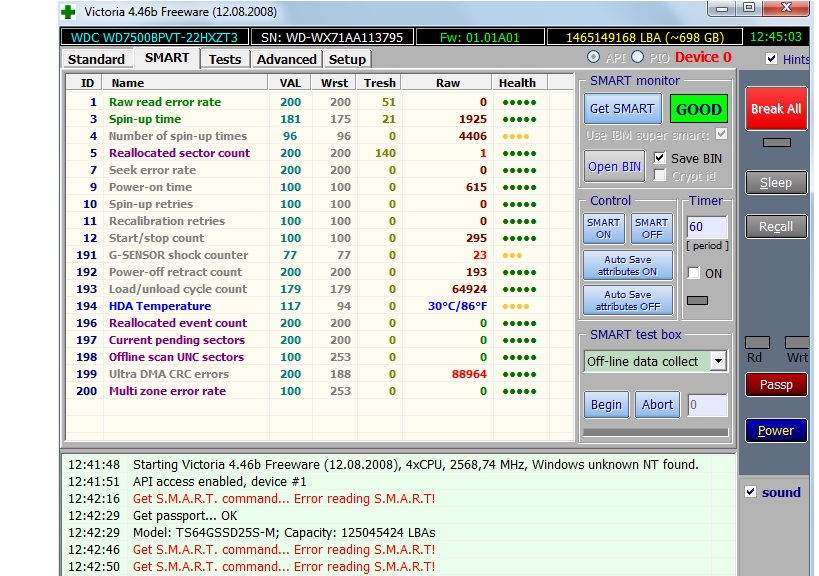Select the PIO radio button
This screenshot has width=819, height=576.
(637, 57)
